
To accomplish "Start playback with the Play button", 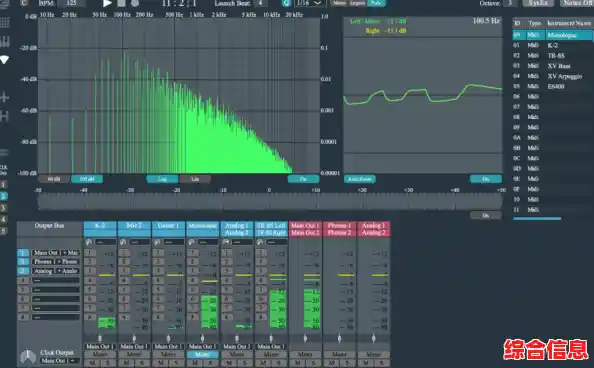I will click(x=107, y=3).
